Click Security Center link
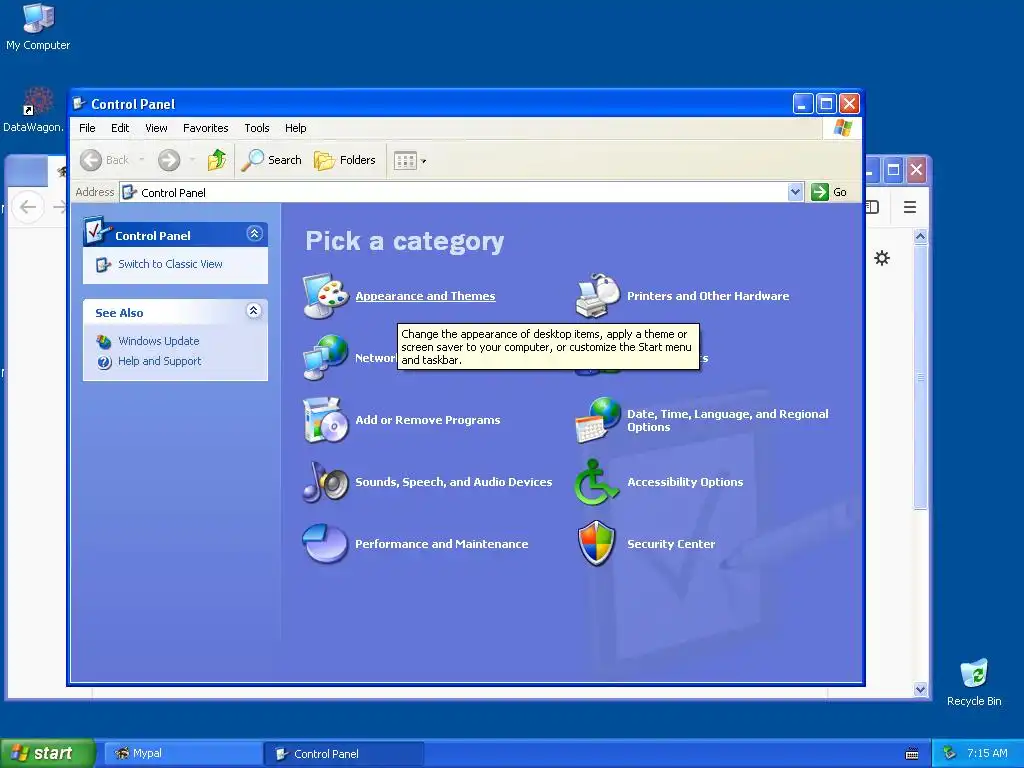Image resolution: width=1024 pixels, height=768 pixels. tap(671, 544)
